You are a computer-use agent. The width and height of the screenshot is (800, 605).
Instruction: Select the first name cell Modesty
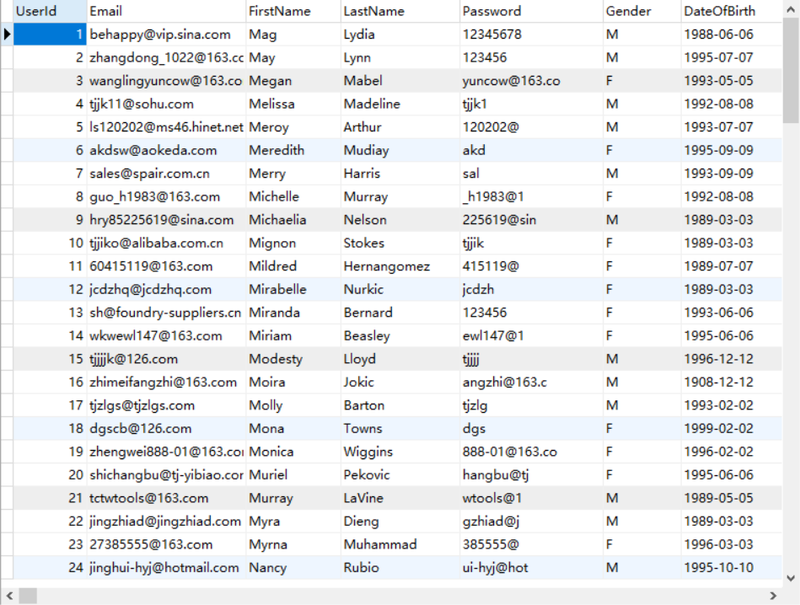coord(293,359)
